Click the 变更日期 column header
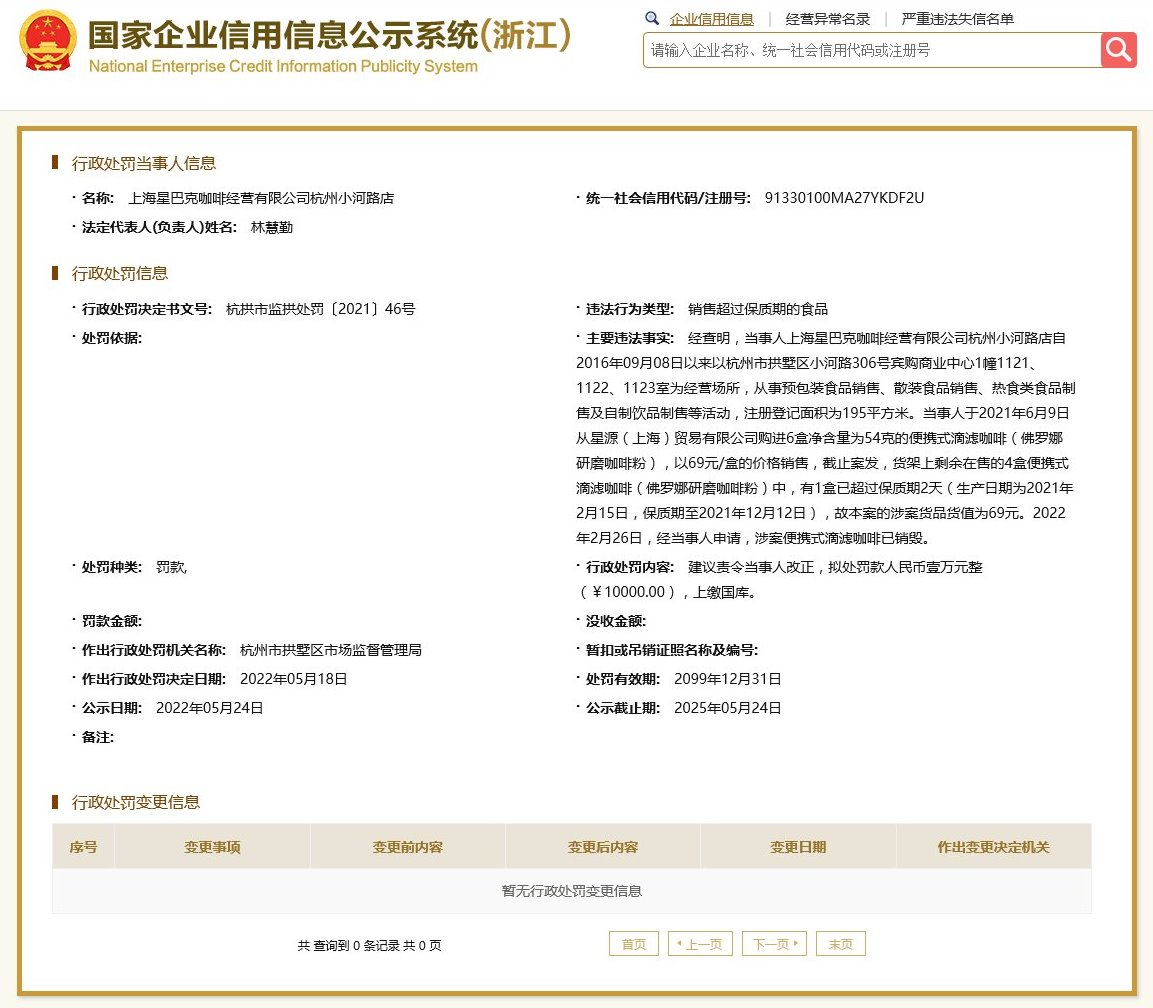The height and width of the screenshot is (1008, 1153). [798, 847]
